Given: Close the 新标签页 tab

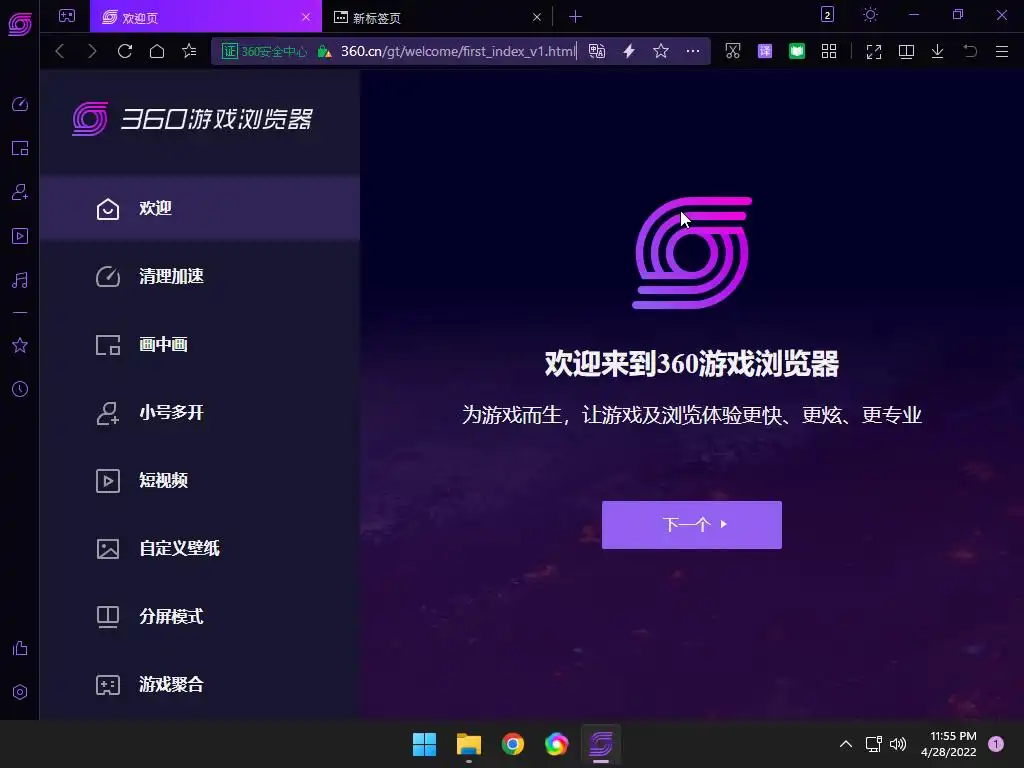Looking at the screenshot, I should 537,17.
